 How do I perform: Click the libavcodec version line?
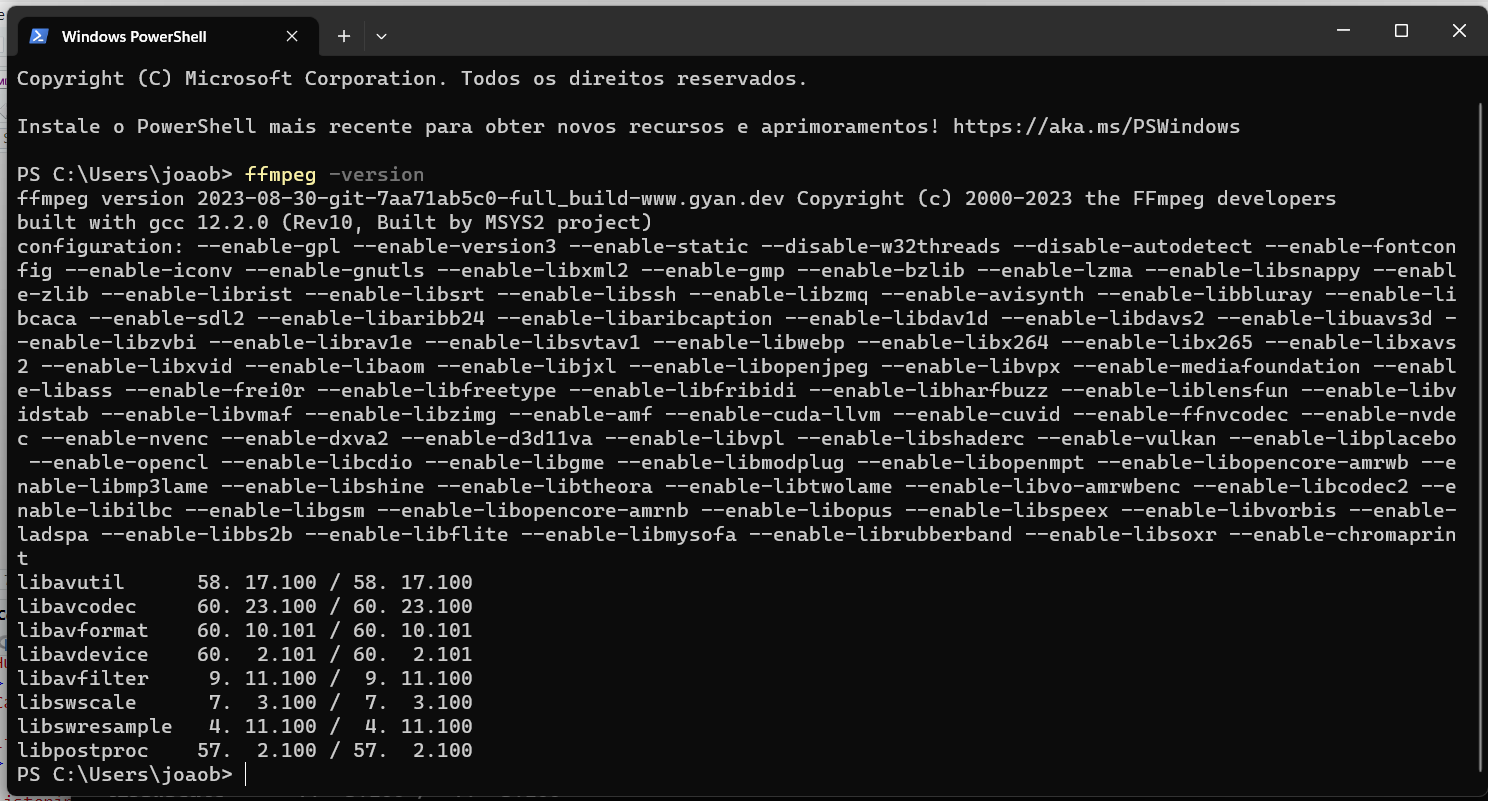click(x=245, y=607)
